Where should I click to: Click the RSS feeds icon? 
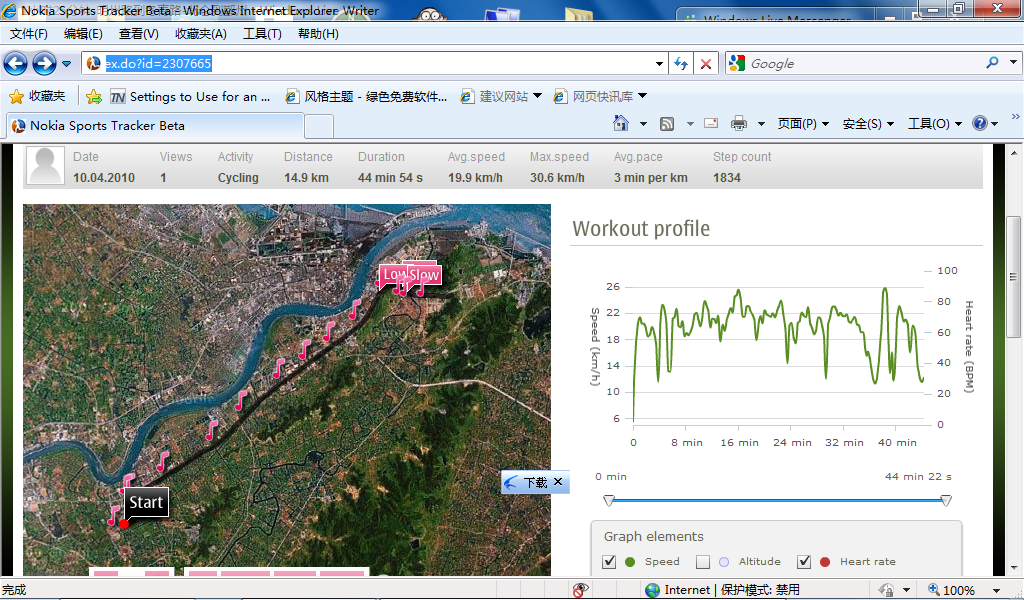click(x=667, y=123)
